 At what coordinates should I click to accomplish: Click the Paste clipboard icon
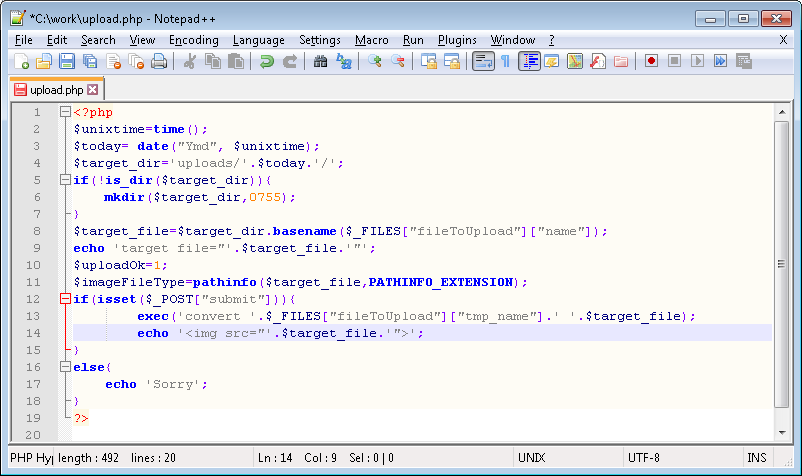tap(236, 61)
